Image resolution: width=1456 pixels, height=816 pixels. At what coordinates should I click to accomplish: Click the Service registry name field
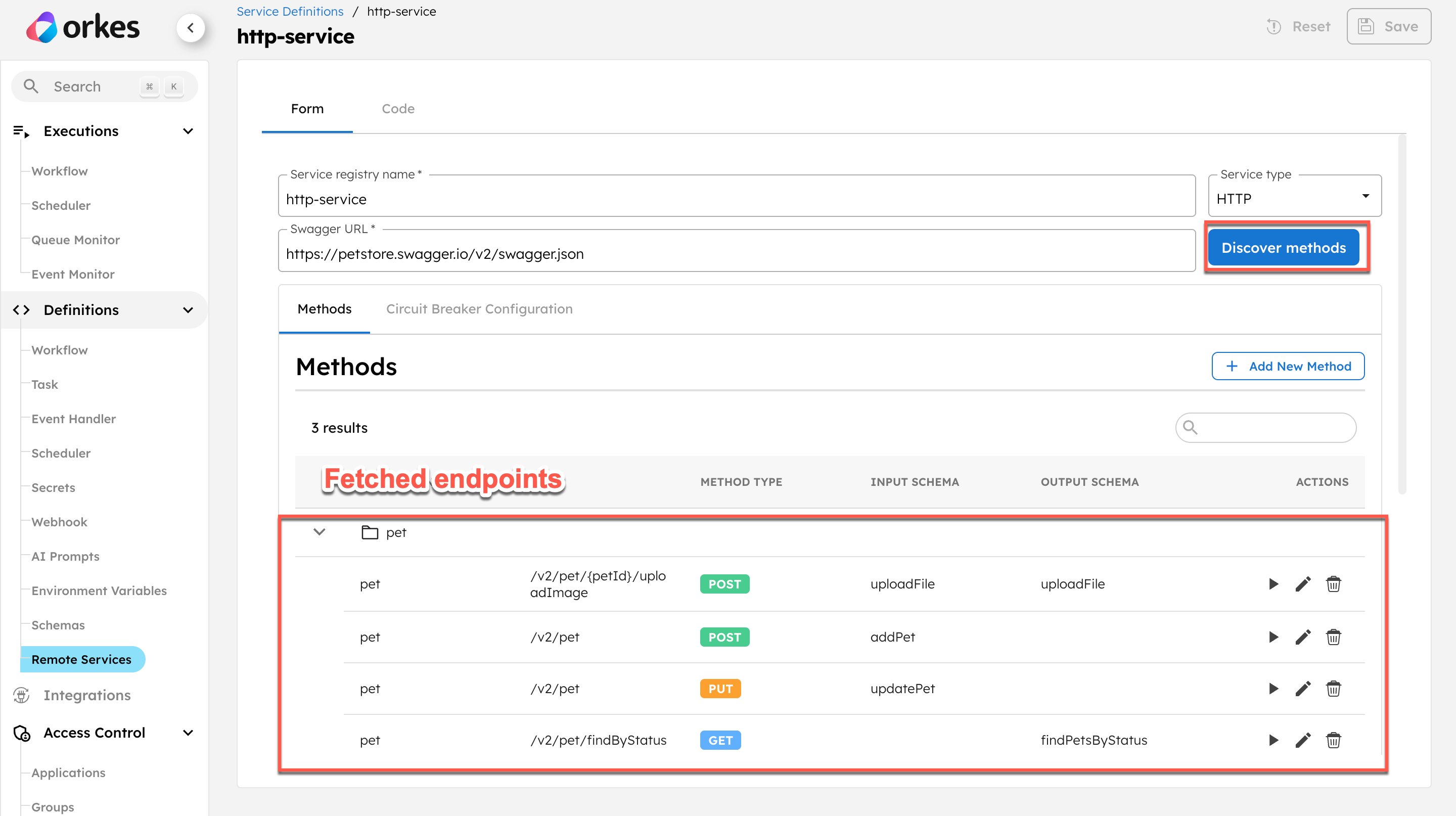pyautogui.click(x=737, y=196)
